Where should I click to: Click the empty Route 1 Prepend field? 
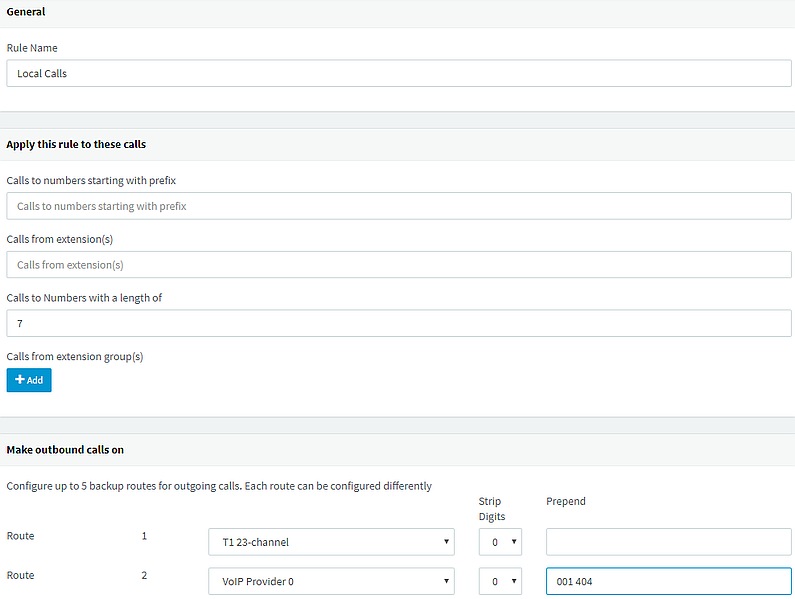click(x=668, y=542)
